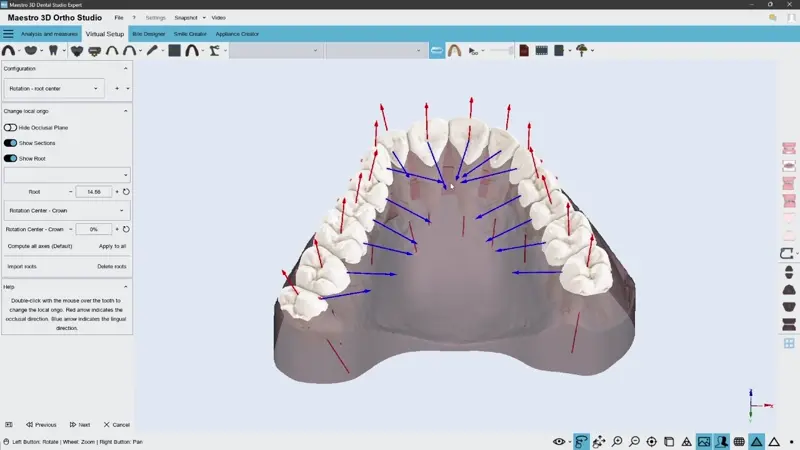Cancel the local origo editing
The width and height of the screenshot is (800, 450).
(x=117, y=424)
